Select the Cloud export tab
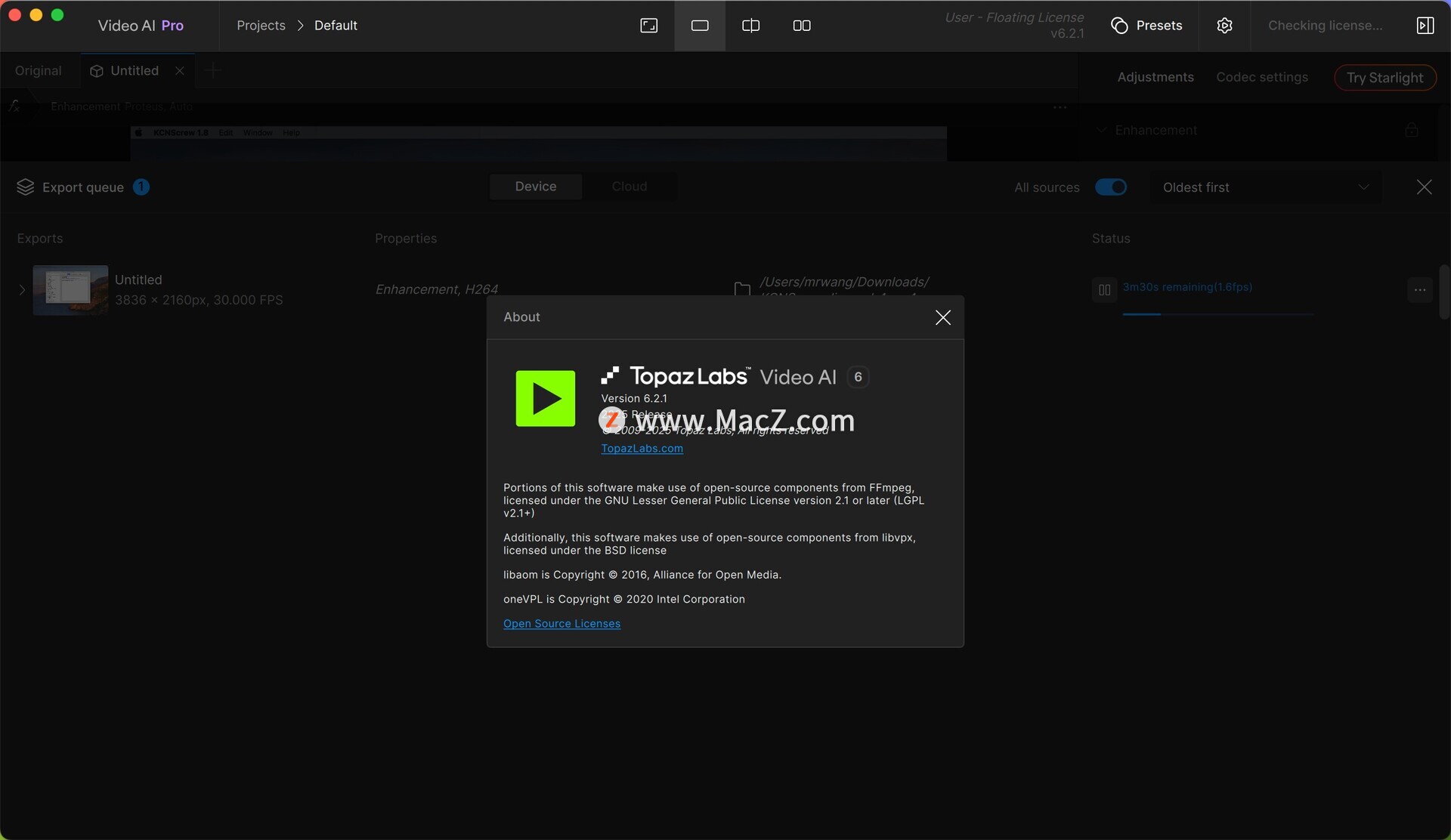 629,187
